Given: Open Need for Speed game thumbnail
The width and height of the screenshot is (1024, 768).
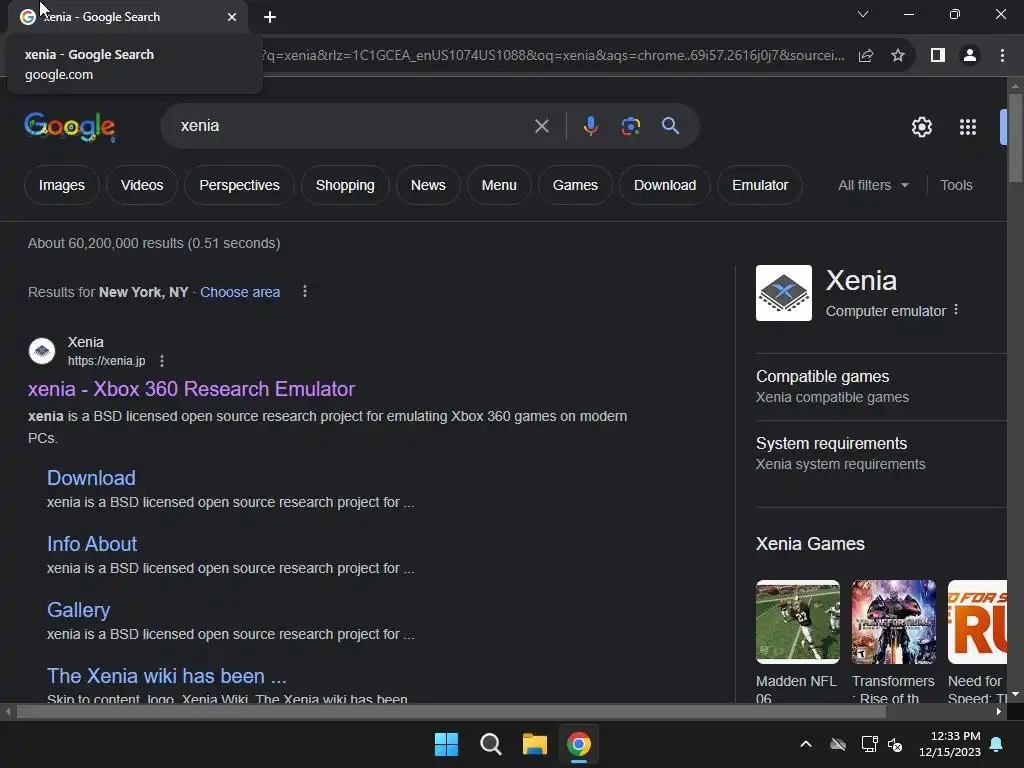Looking at the screenshot, I should coord(977,622).
